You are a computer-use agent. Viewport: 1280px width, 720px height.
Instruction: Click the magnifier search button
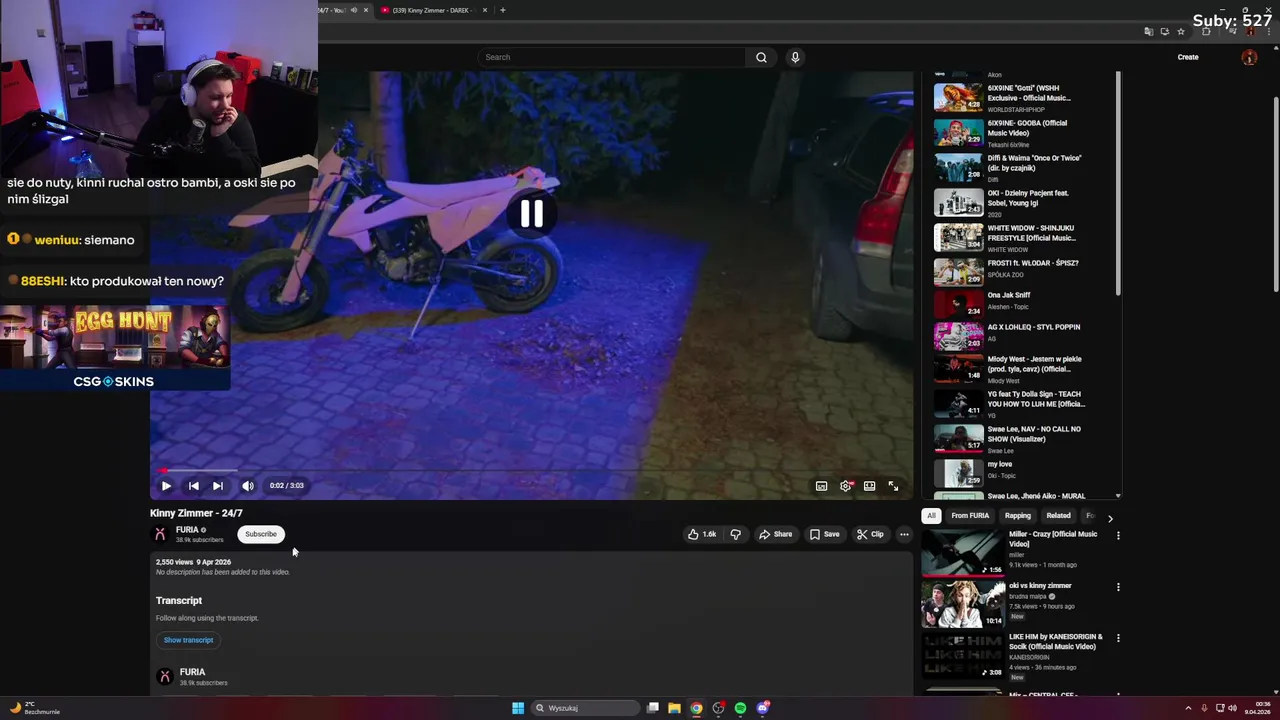(x=761, y=57)
